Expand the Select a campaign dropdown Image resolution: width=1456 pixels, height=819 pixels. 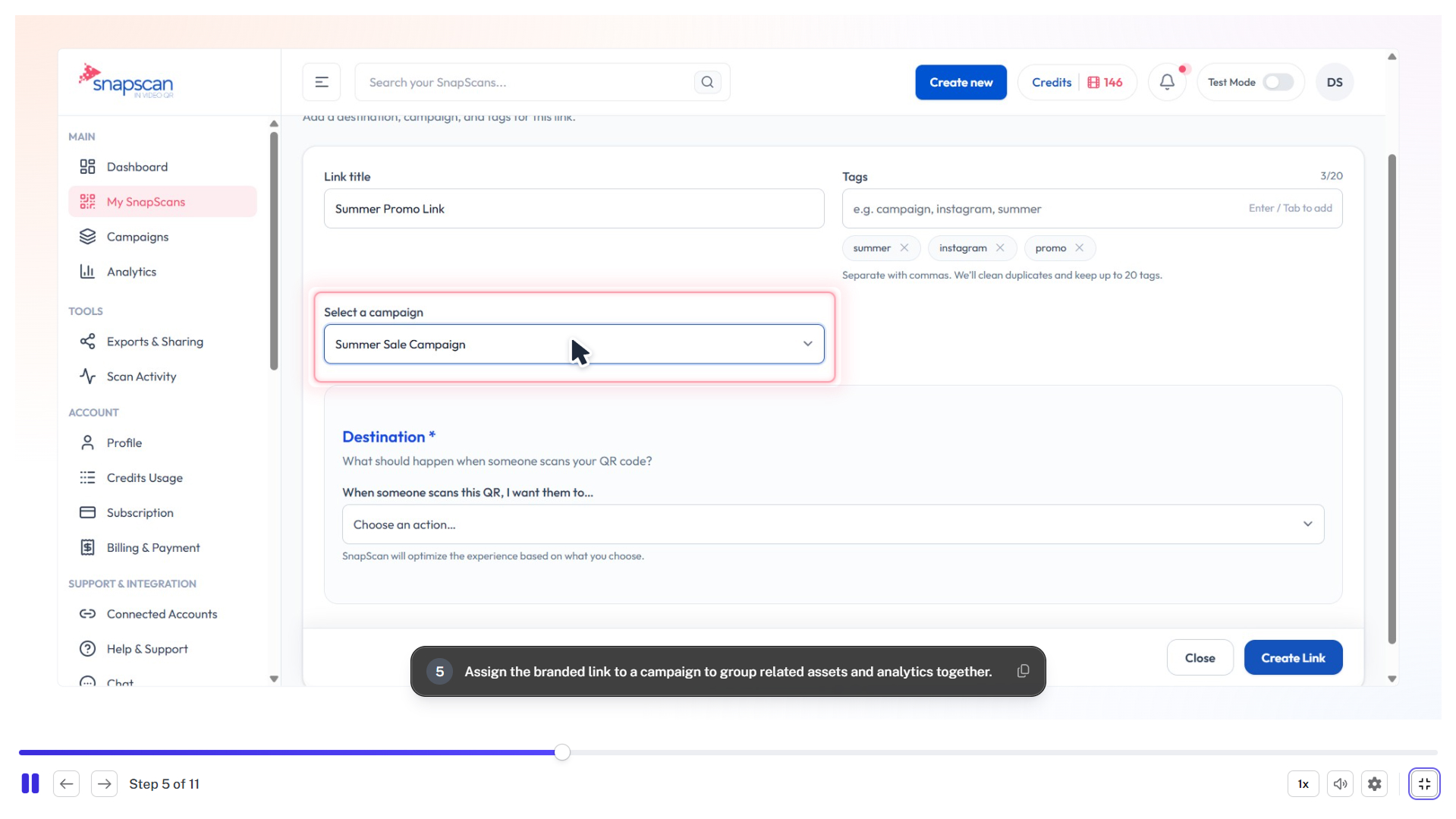tap(574, 344)
